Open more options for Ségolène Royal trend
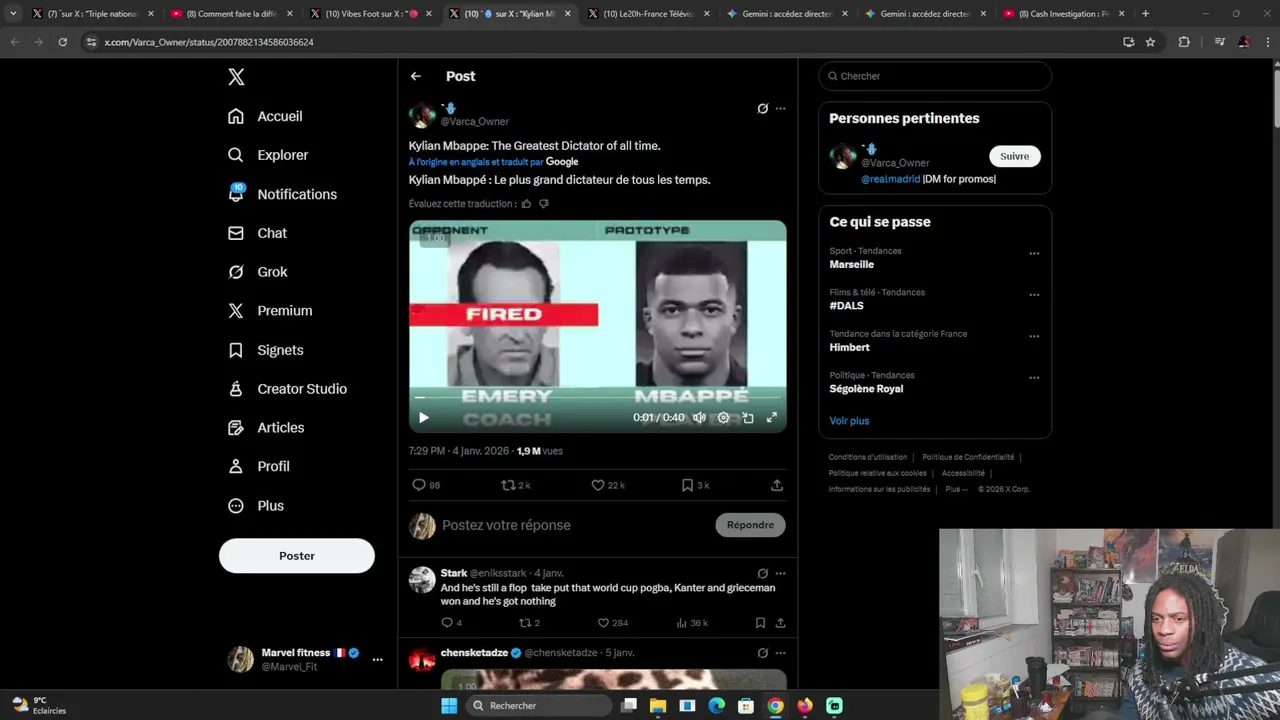Image resolution: width=1280 pixels, height=720 pixels. 1034,378
